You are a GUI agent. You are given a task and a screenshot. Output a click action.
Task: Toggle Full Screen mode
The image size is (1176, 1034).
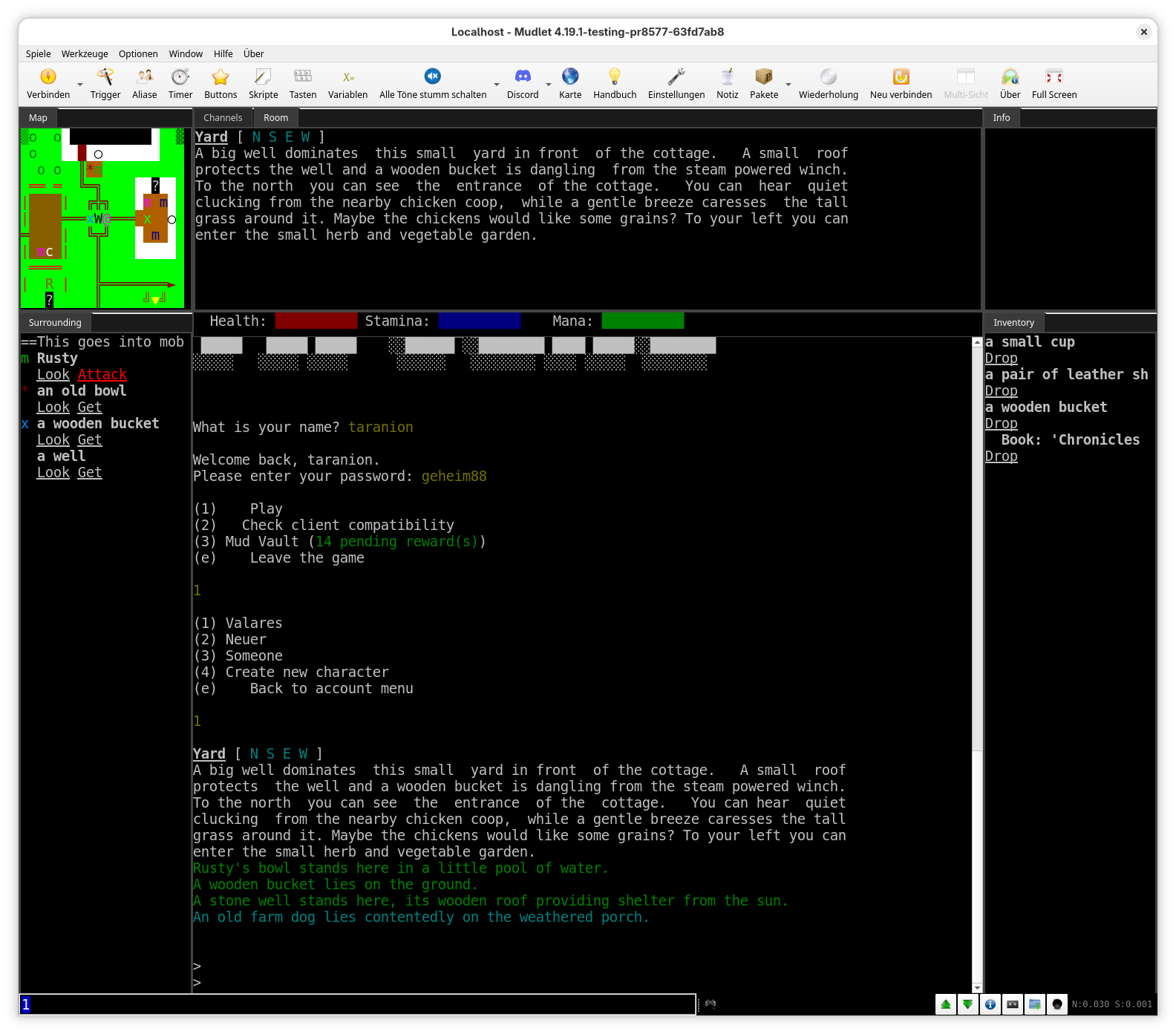coord(1053,83)
